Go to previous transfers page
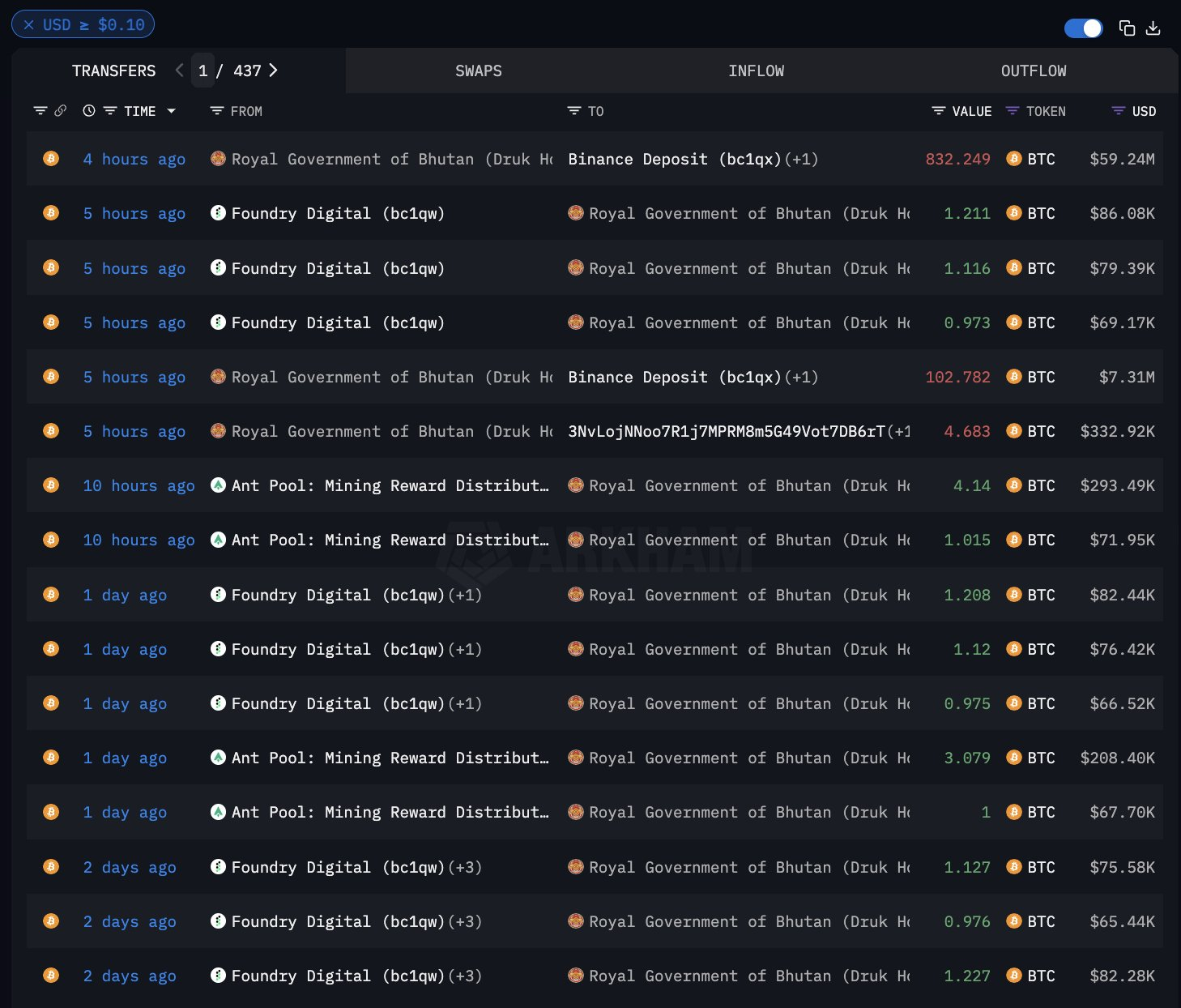1181x1008 pixels. pos(179,70)
